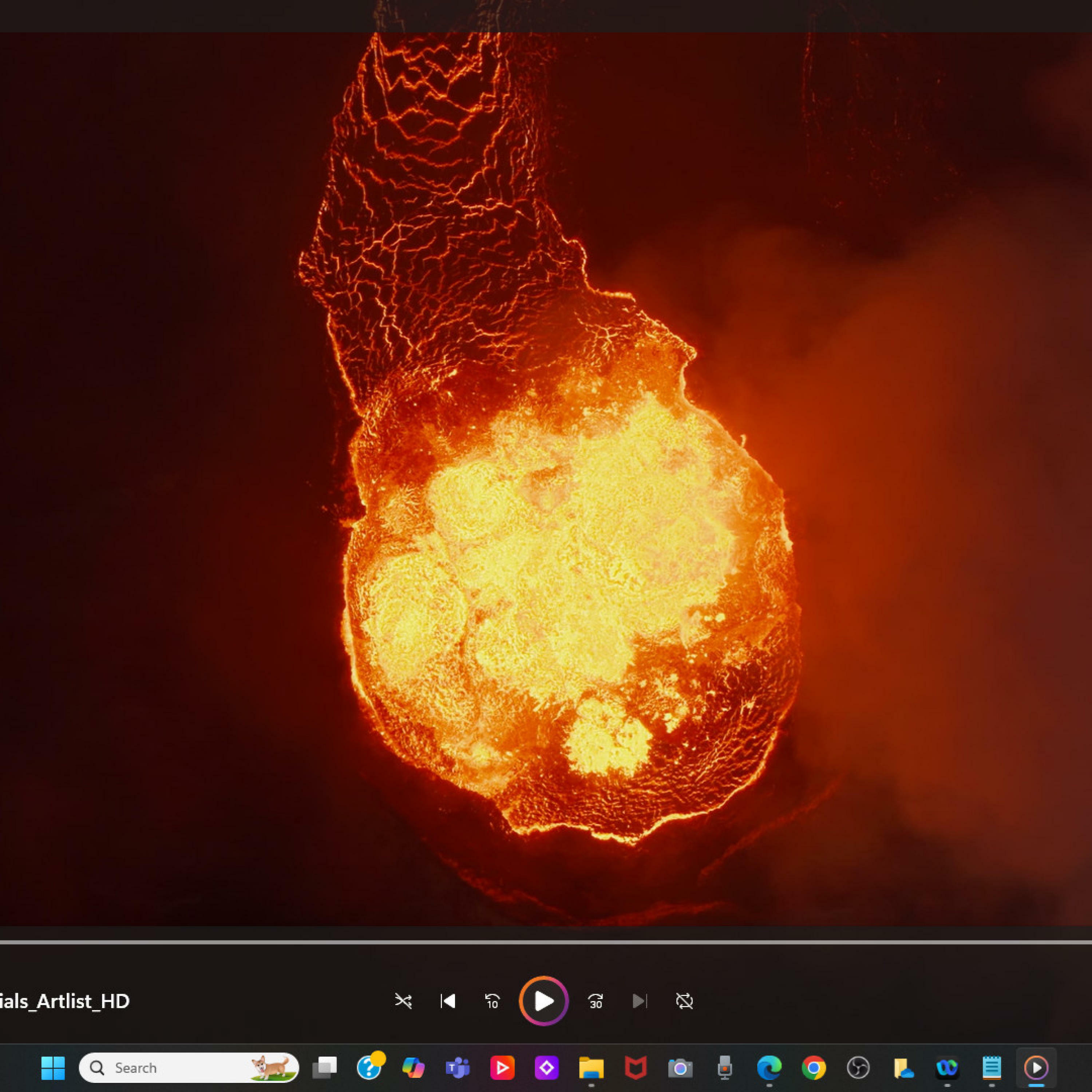Open Task View from taskbar
This screenshot has width=1092, height=1092.
point(324,1068)
